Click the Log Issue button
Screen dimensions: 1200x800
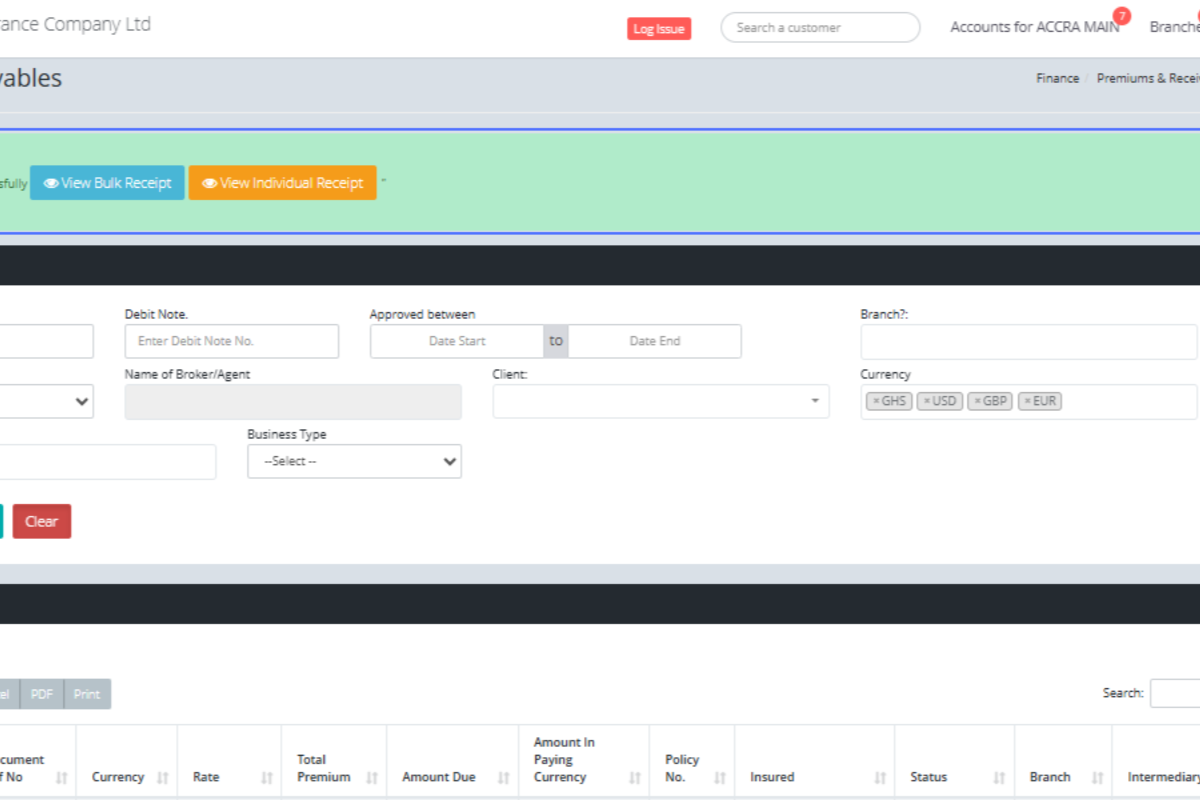pos(659,29)
